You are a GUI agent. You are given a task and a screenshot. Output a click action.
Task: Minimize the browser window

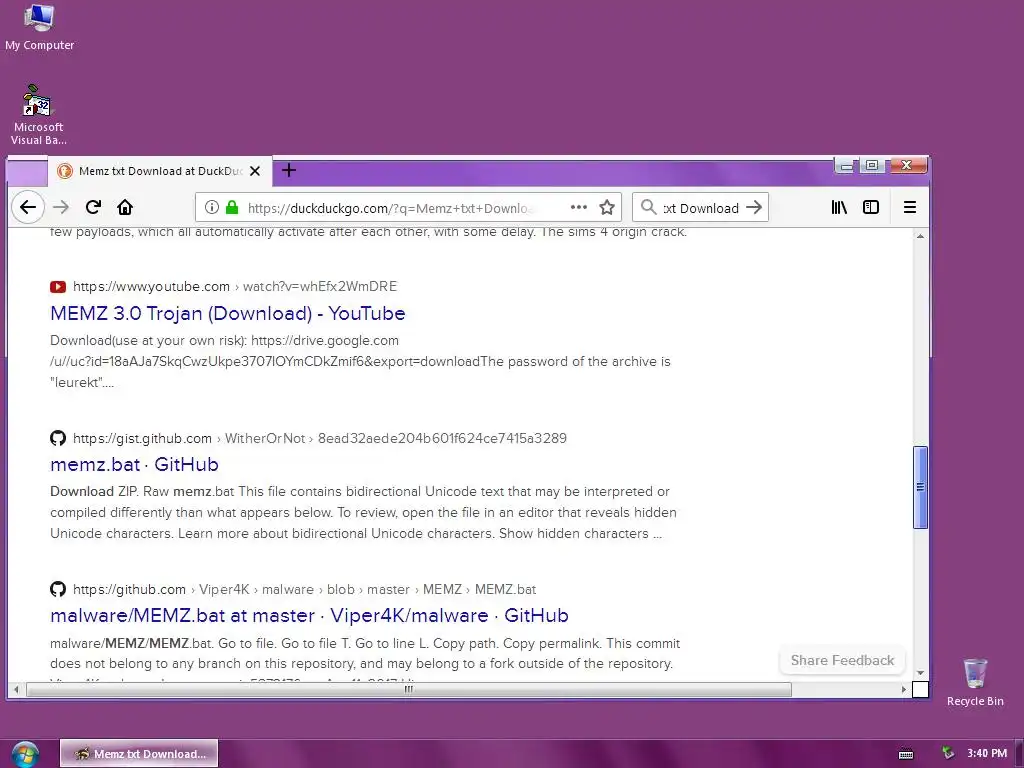pyautogui.click(x=846, y=166)
